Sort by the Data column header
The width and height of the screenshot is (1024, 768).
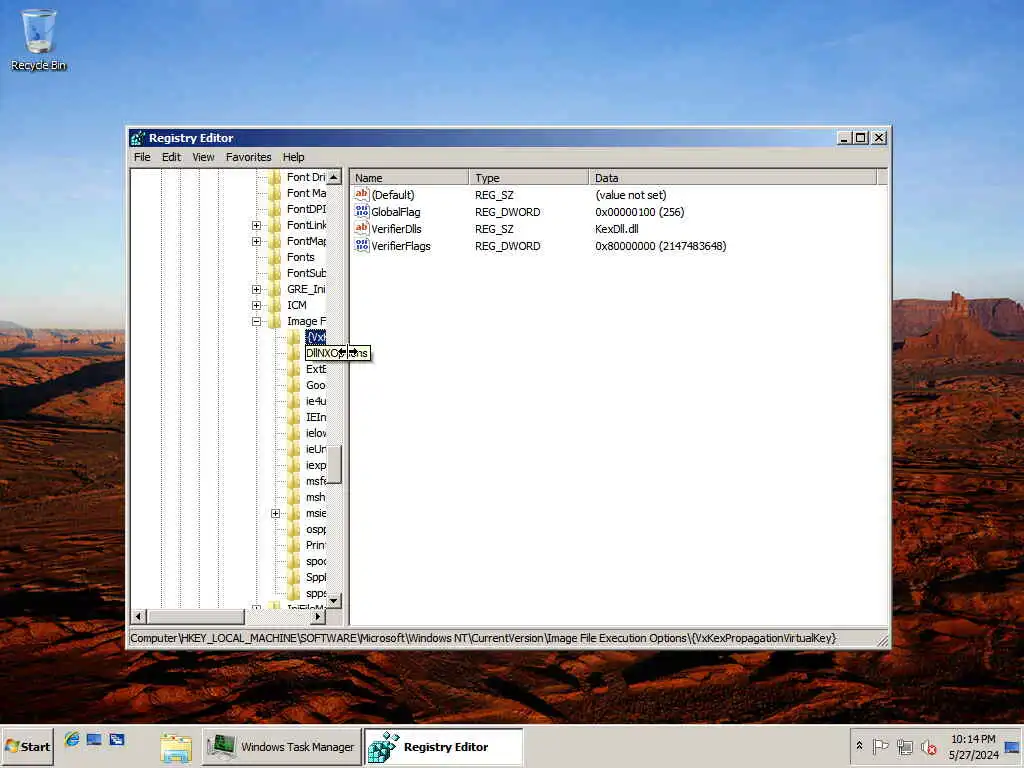(x=732, y=178)
